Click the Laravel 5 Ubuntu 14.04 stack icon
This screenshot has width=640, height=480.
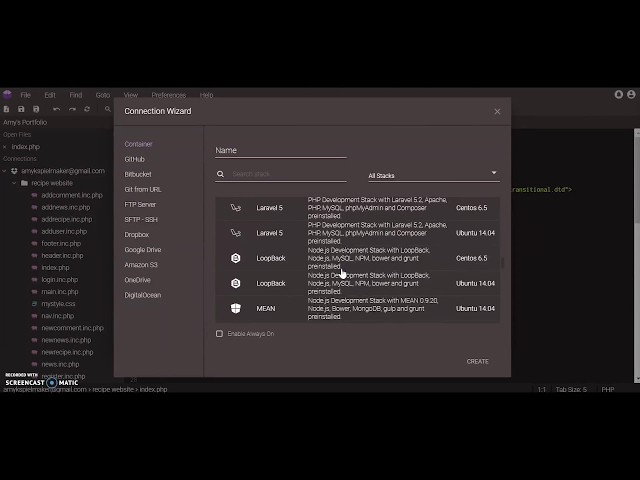coord(236,233)
